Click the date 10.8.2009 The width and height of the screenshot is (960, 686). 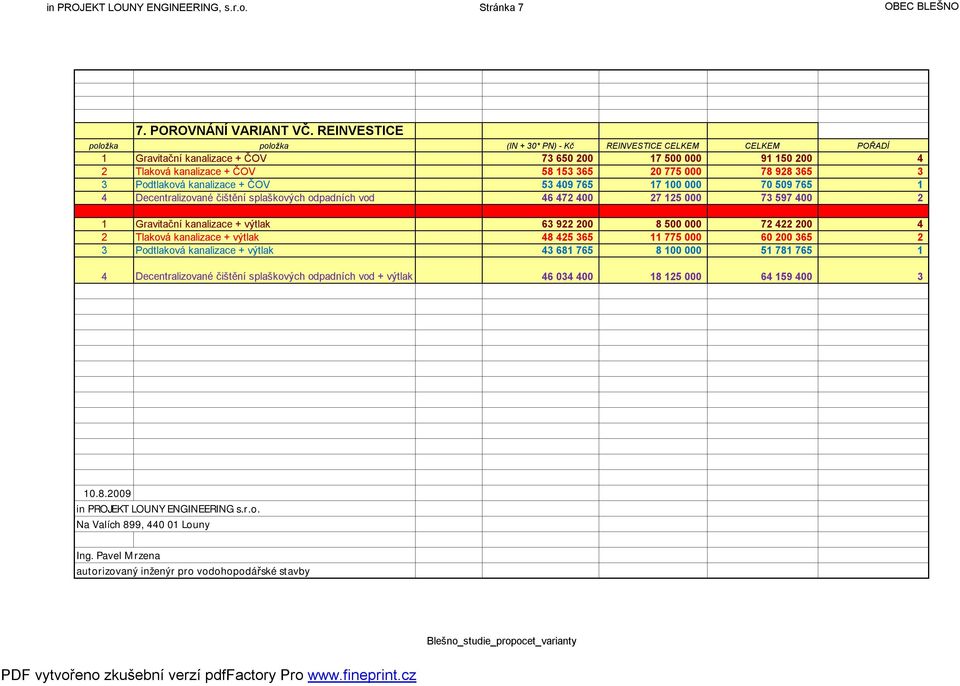[107, 494]
